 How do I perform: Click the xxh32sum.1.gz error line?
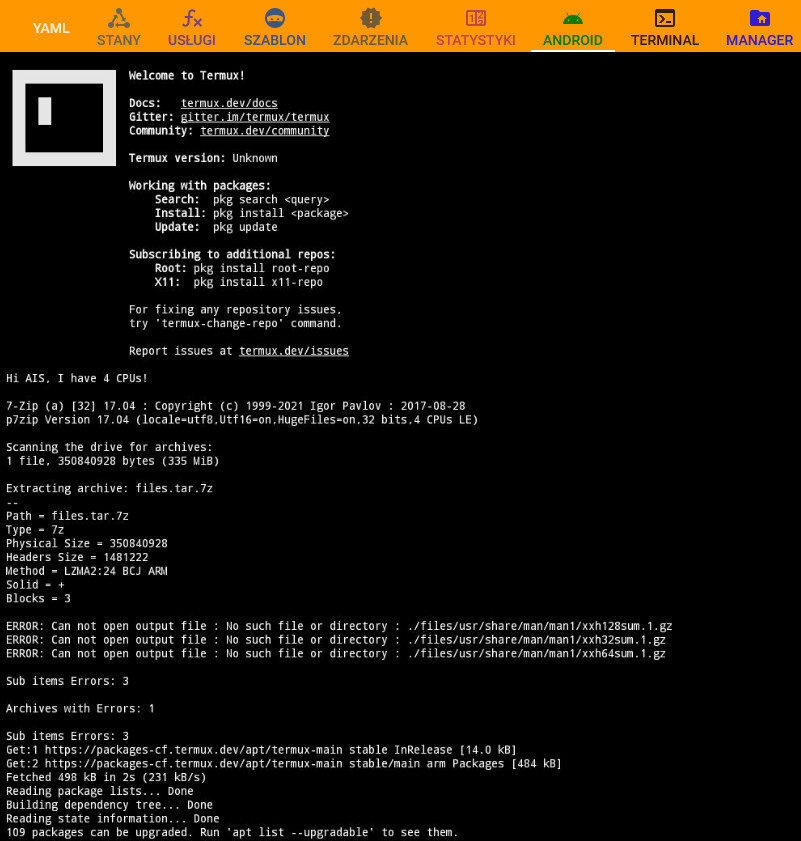pyautogui.click(x=336, y=640)
